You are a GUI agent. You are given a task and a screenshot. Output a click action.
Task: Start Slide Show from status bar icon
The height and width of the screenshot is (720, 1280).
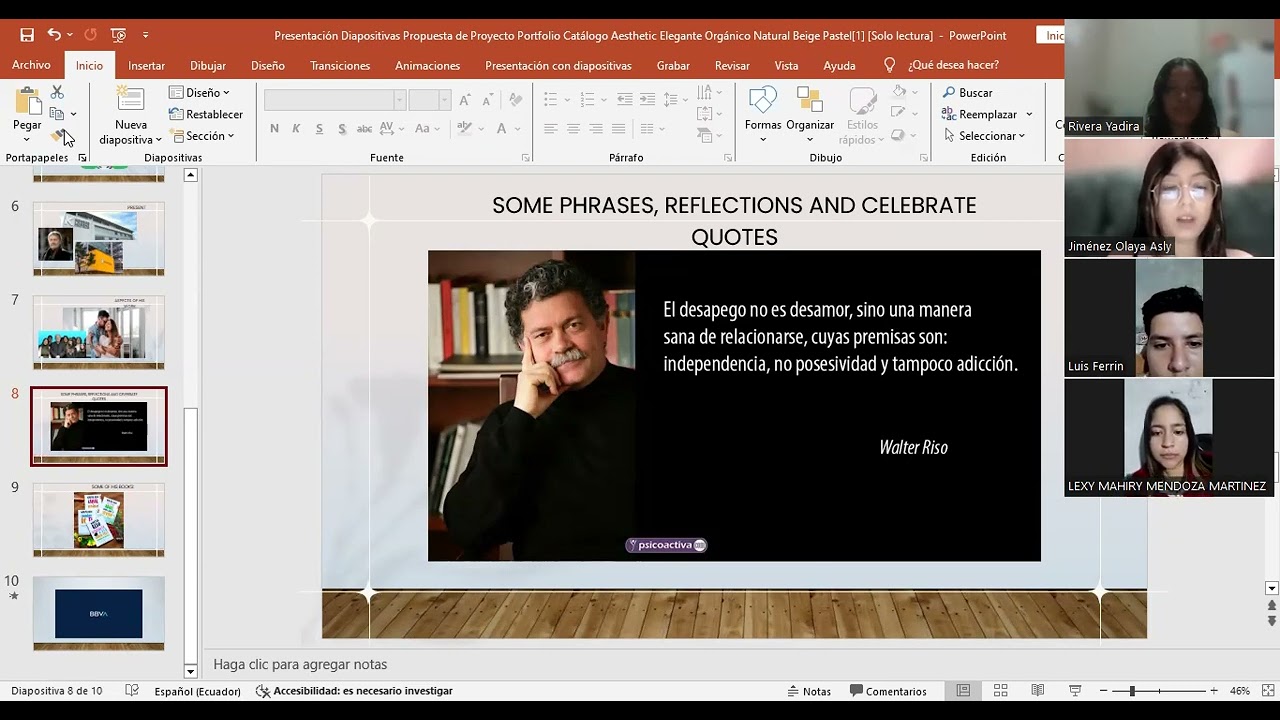1075,691
